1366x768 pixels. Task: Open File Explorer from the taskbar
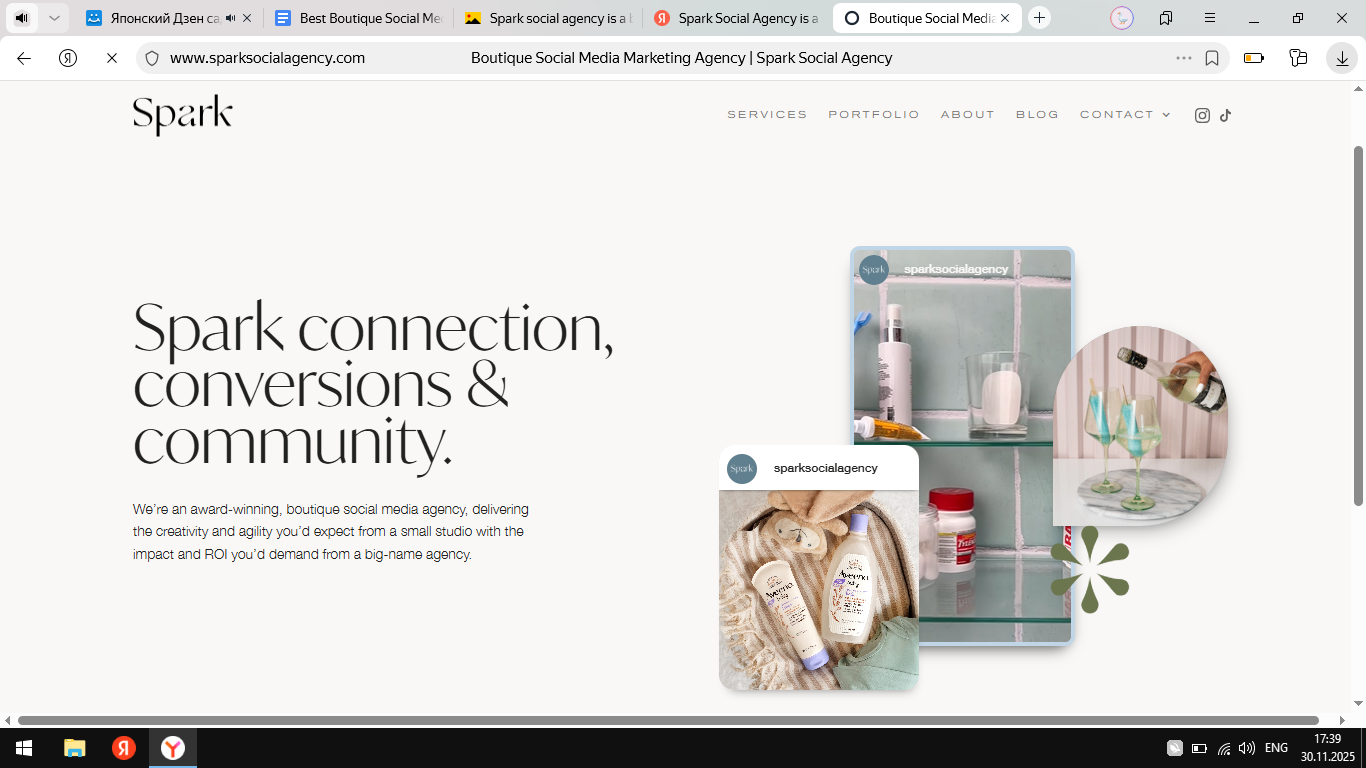click(x=75, y=748)
